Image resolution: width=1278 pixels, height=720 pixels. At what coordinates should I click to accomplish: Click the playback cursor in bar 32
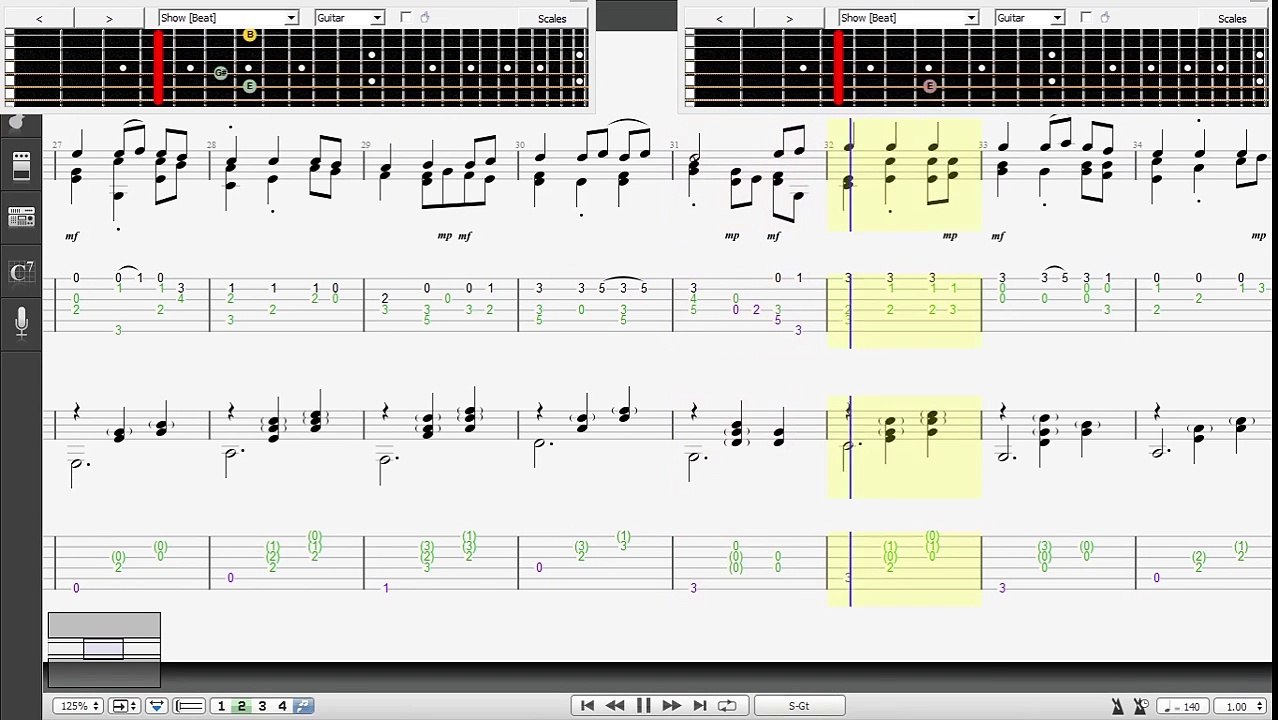[x=850, y=362]
